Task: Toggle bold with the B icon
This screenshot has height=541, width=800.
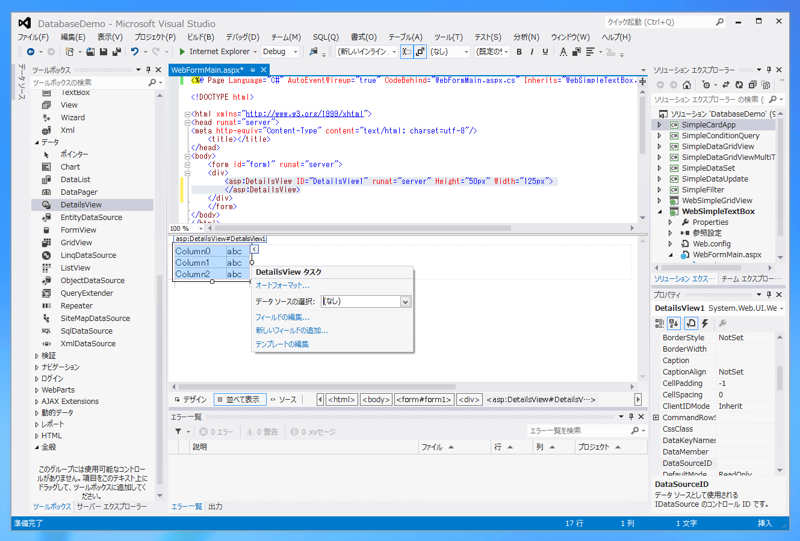Action: pos(519,52)
